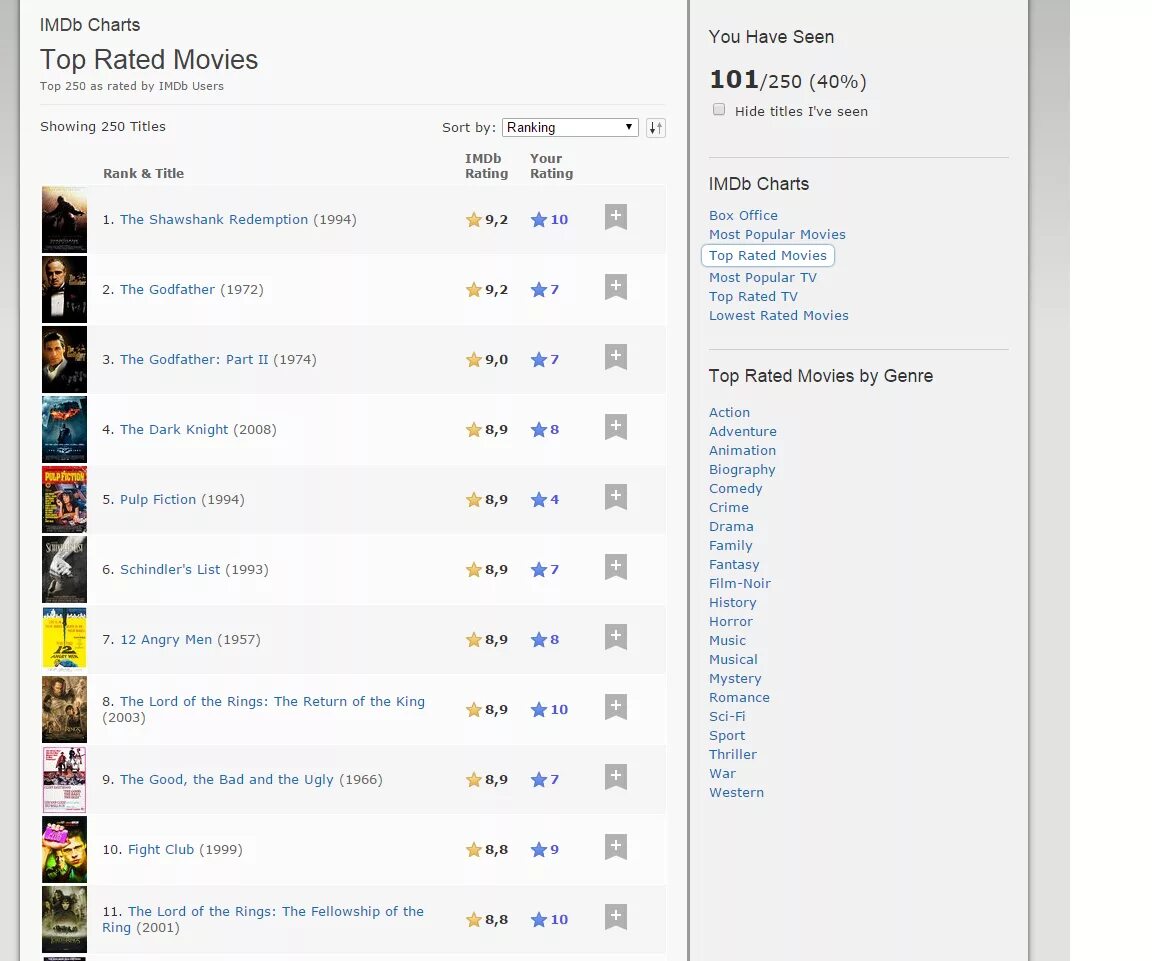Viewport: 1152px width, 961px height.
Task: Open Most Popular TV chart
Action: pyautogui.click(x=763, y=277)
